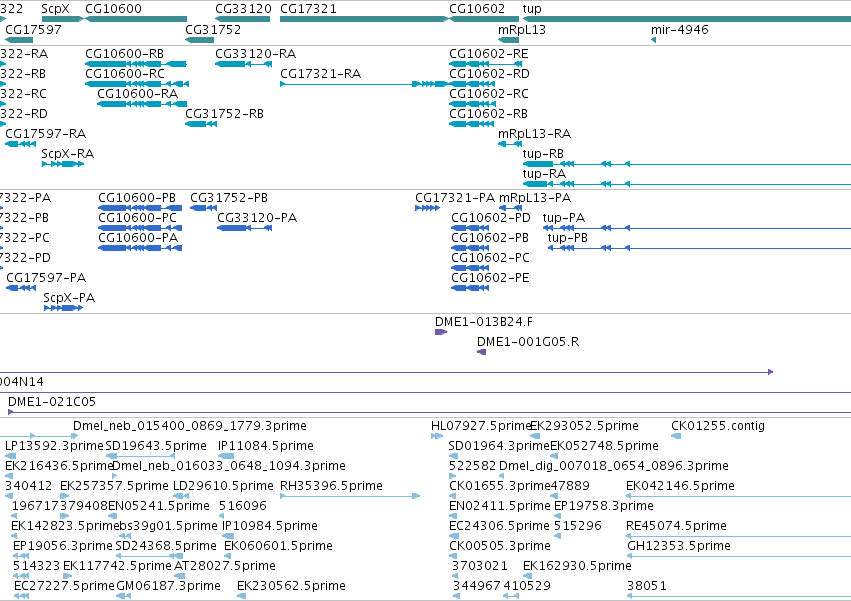
Task: Click transcript mRpL13-RA
Action: [x=534, y=134]
